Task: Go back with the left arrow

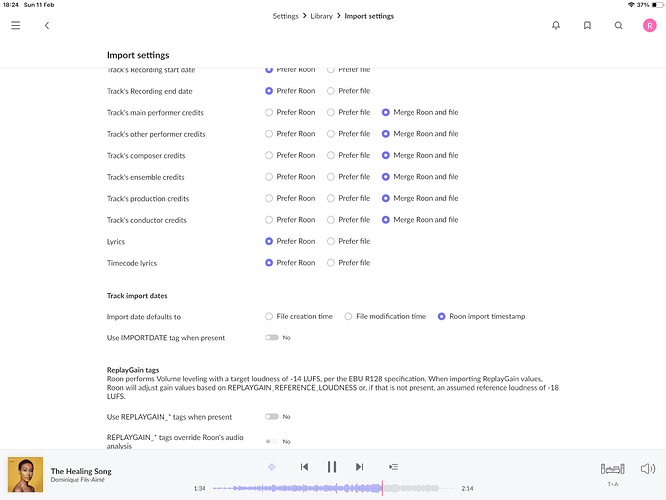Action: (x=47, y=25)
